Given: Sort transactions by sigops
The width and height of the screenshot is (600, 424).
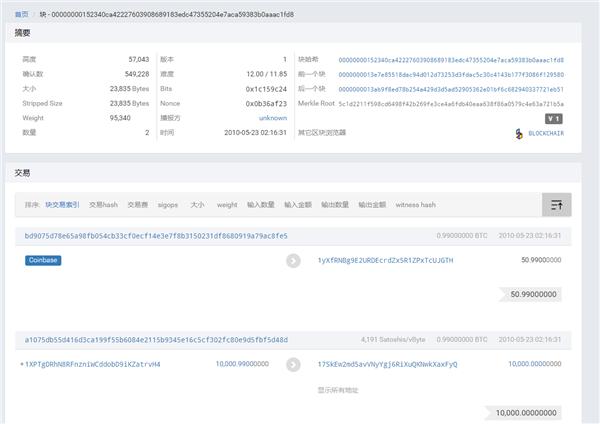Looking at the screenshot, I should (x=168, y=205).
